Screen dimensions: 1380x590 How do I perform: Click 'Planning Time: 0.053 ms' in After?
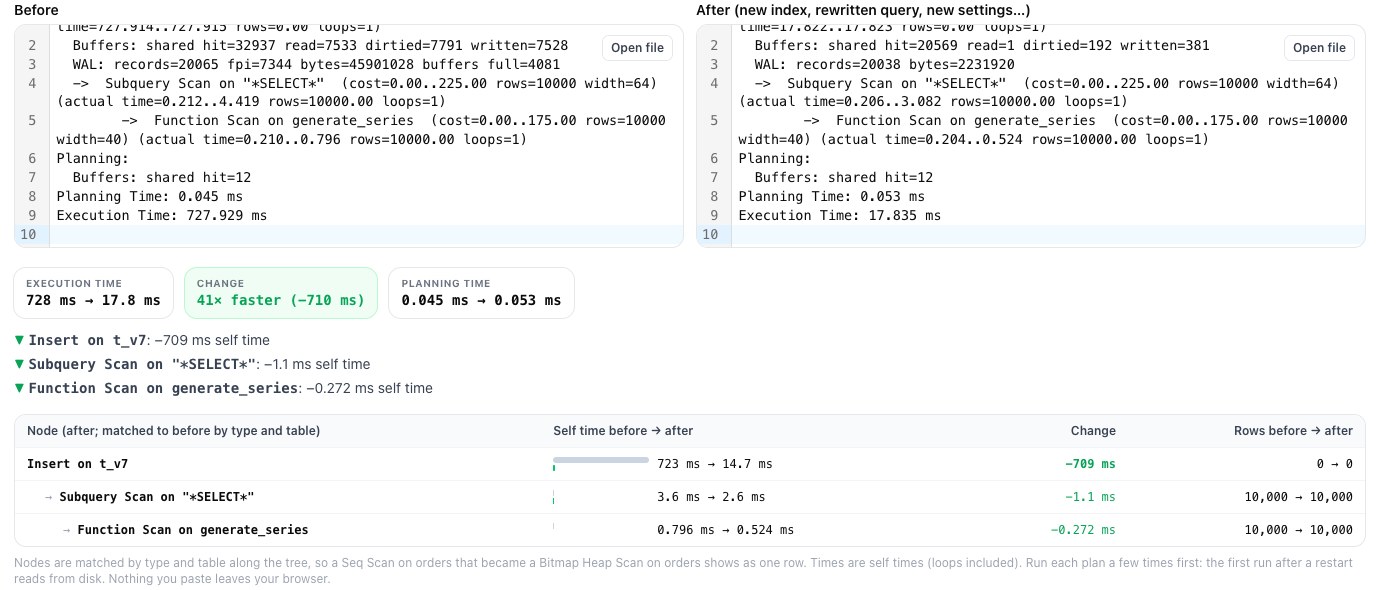pos(832,197)
